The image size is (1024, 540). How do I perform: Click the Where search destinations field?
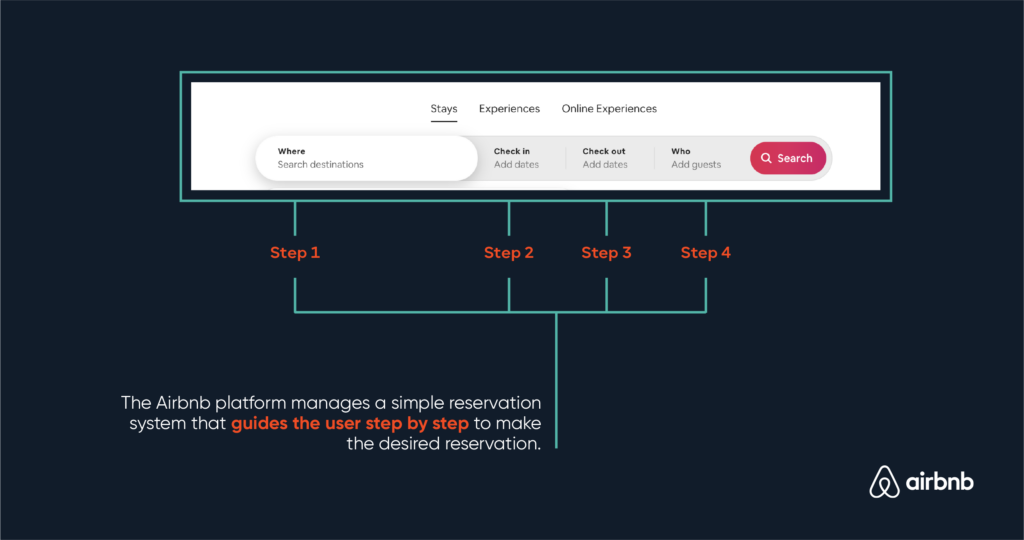pos(367,158)
